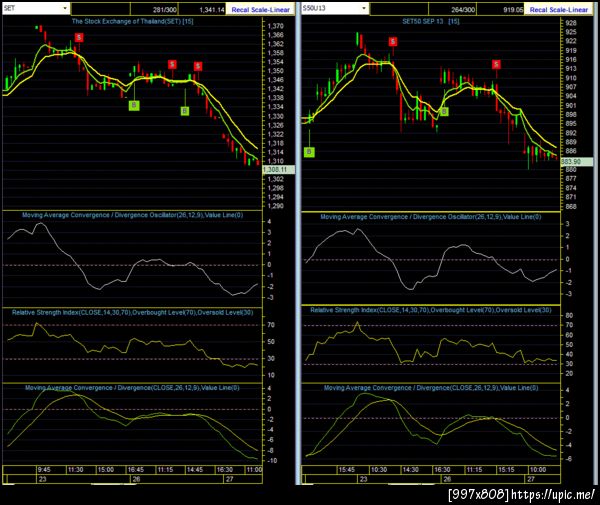Click date 26 on the SET timeline
This screenshot has width=600, height=505.
point(136,479)
